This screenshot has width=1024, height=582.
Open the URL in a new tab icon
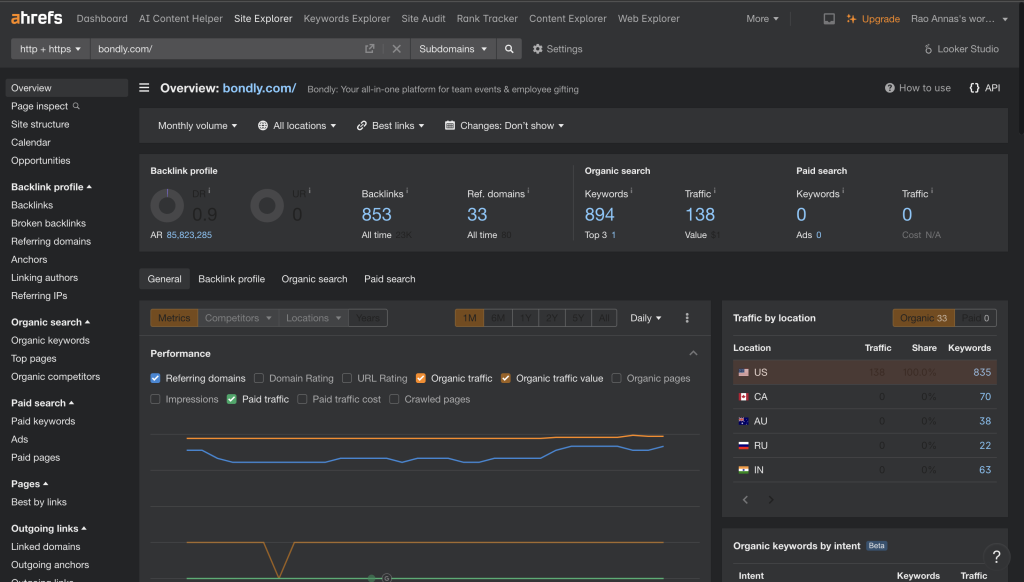(370, 49)
